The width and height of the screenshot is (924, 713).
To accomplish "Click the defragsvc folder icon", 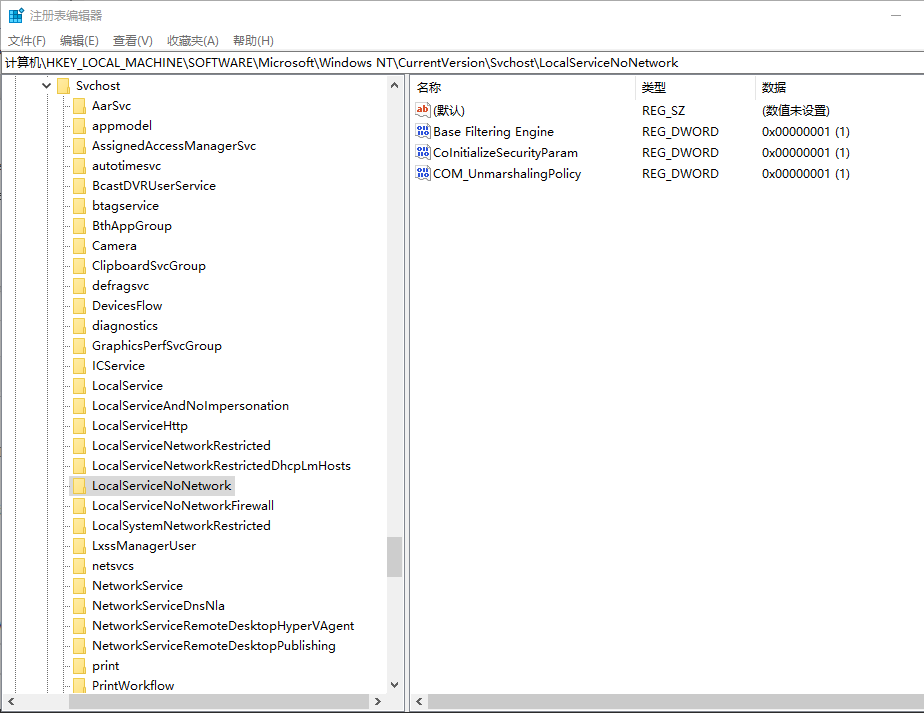I will pos(80,286).
